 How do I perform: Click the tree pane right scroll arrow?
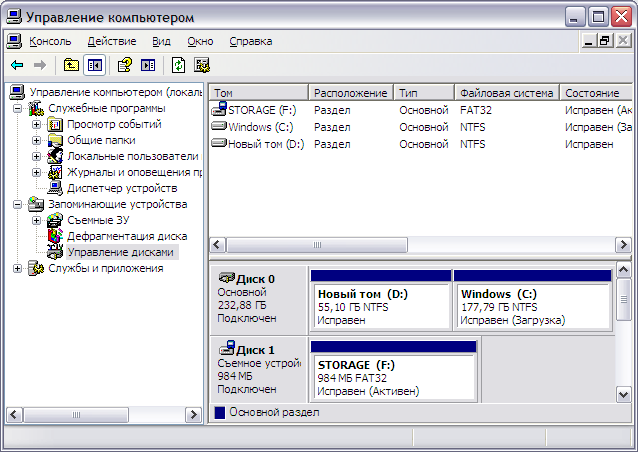point(193,415)
